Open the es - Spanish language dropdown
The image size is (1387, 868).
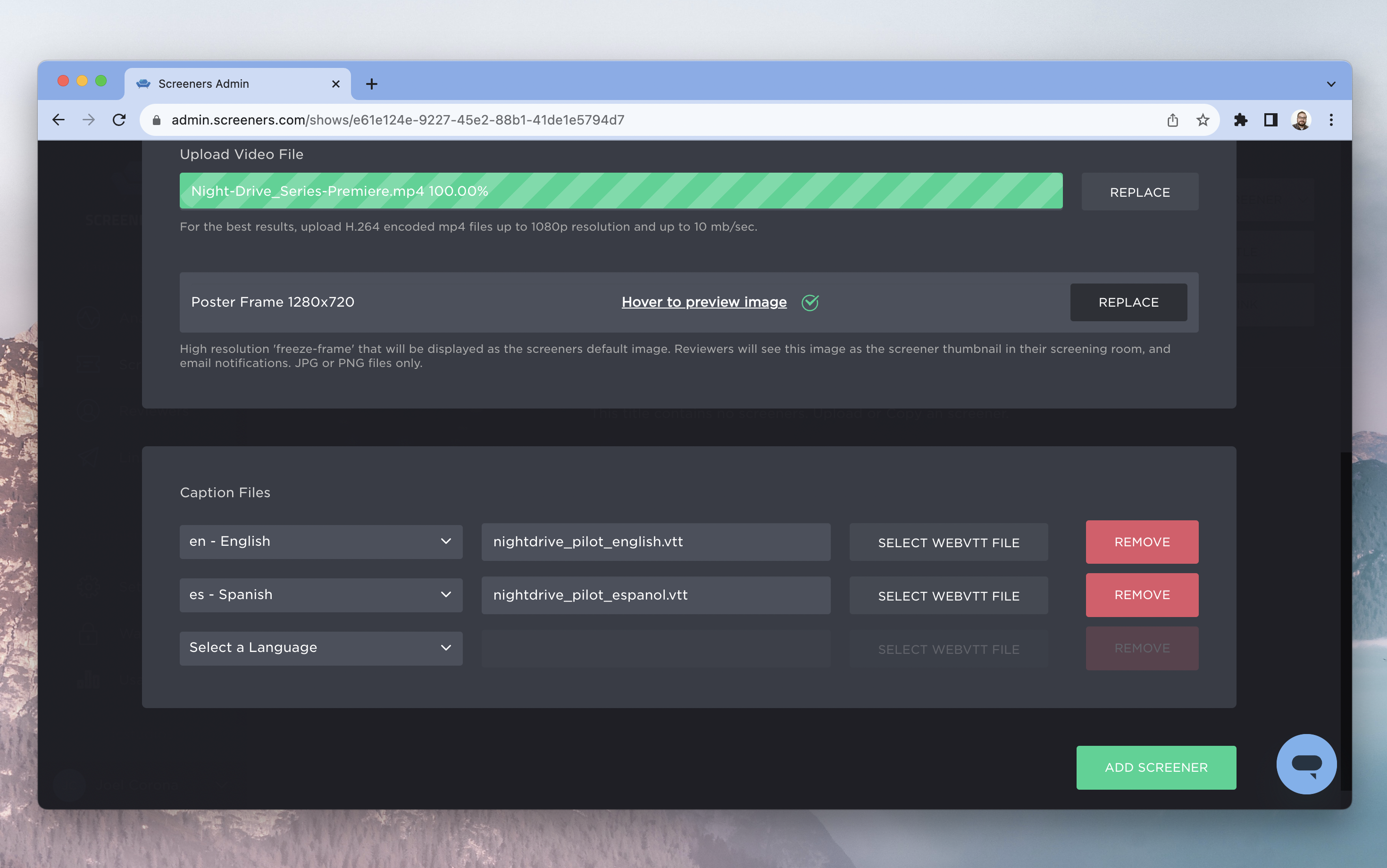tap(321, 595)
